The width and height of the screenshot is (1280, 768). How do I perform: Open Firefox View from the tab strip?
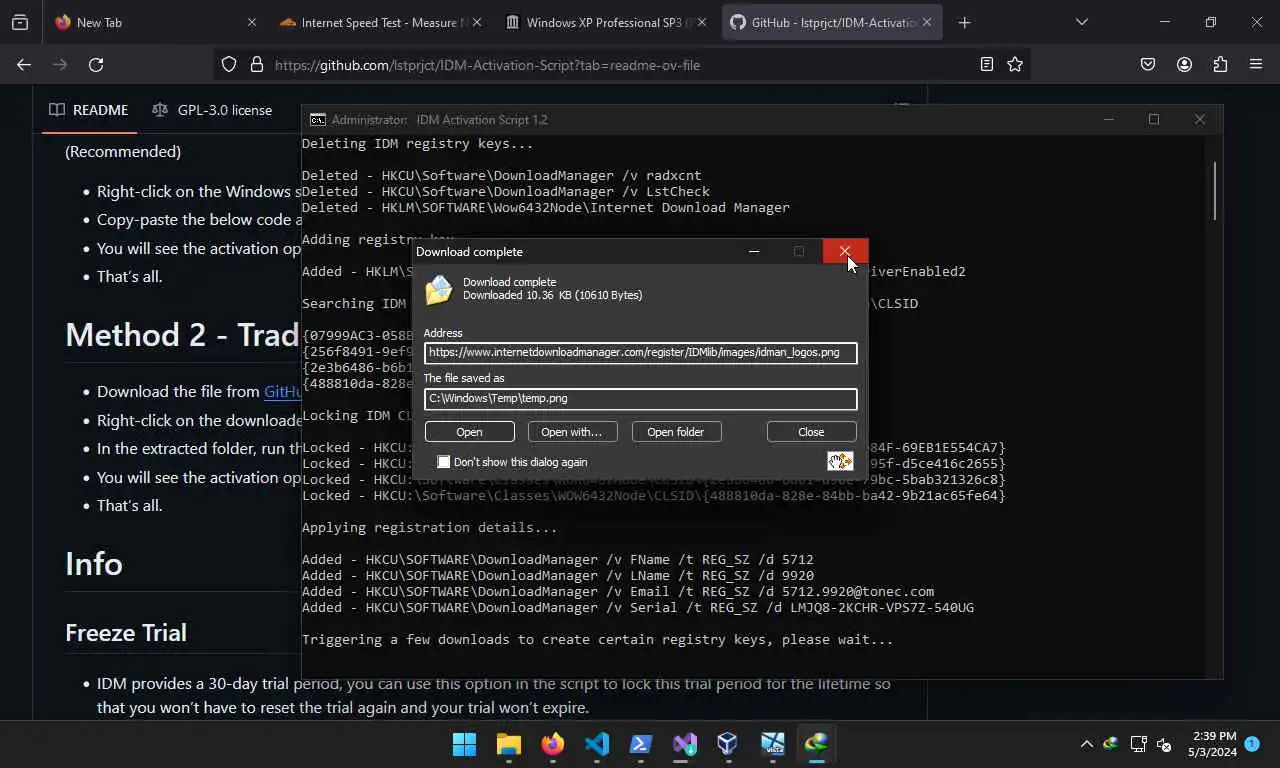[x=20, y=22]
